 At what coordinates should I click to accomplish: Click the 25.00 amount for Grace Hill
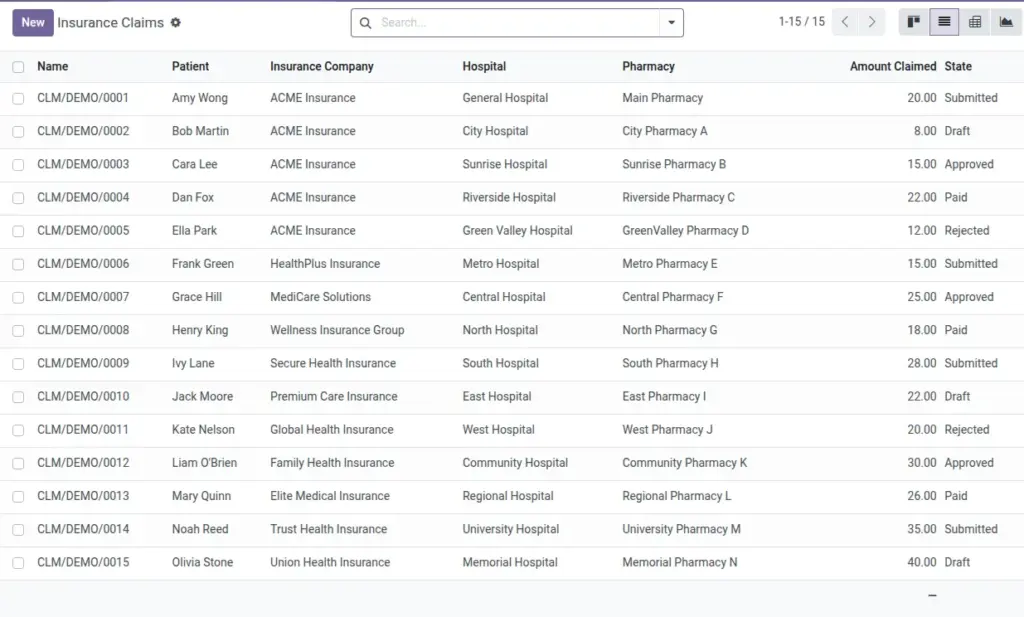pyautogui.click(x=921, y=296)
